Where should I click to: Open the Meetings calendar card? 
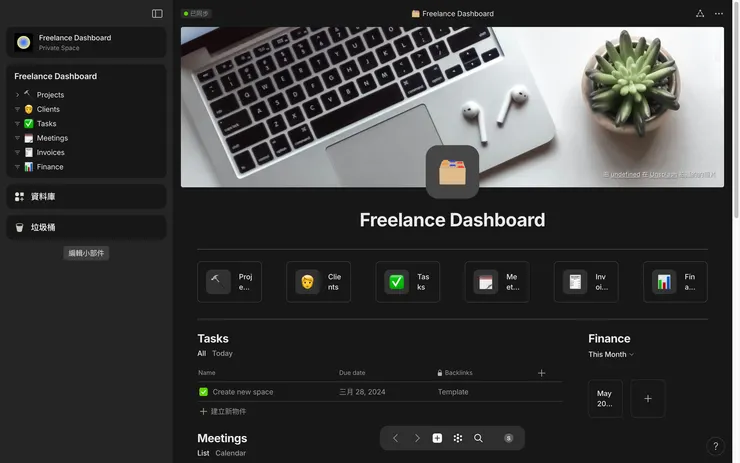(497, 282)
